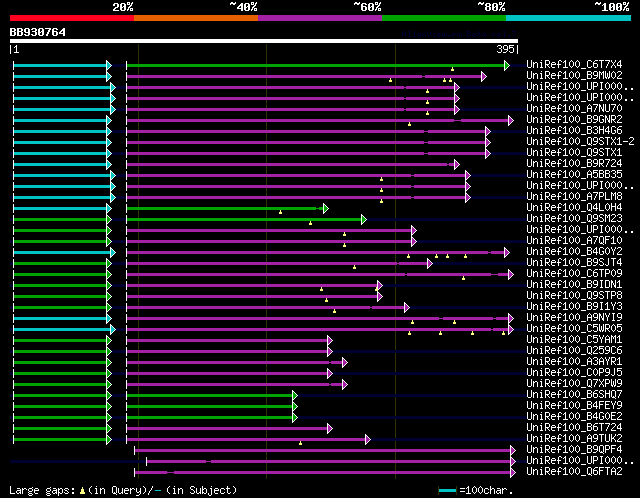Select the UniRef100_Q259C6 label
This screenshot has width=640, height=498.
click(x=574, y=351)
